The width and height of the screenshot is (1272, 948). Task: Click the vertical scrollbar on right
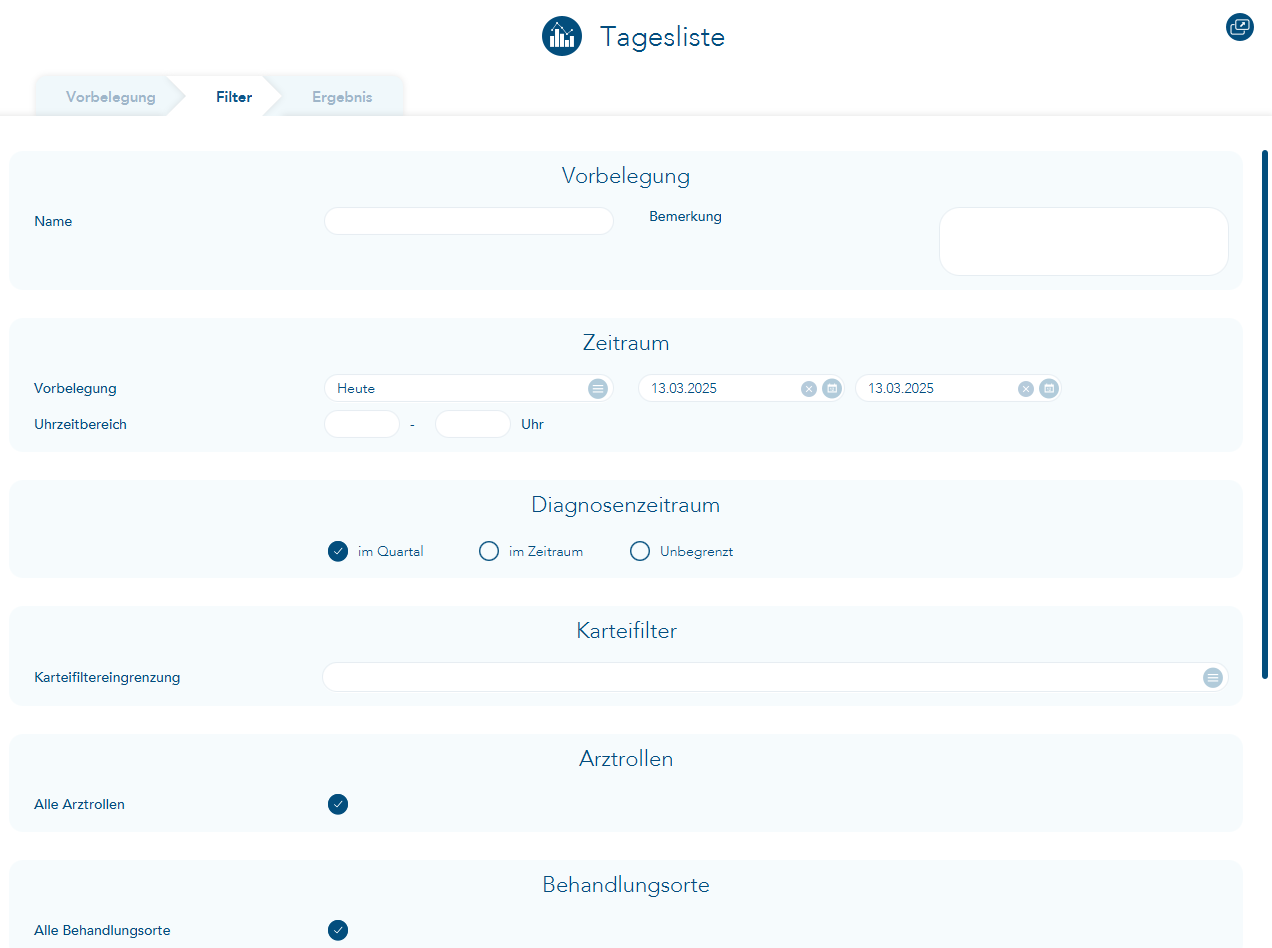[1265, 414]
